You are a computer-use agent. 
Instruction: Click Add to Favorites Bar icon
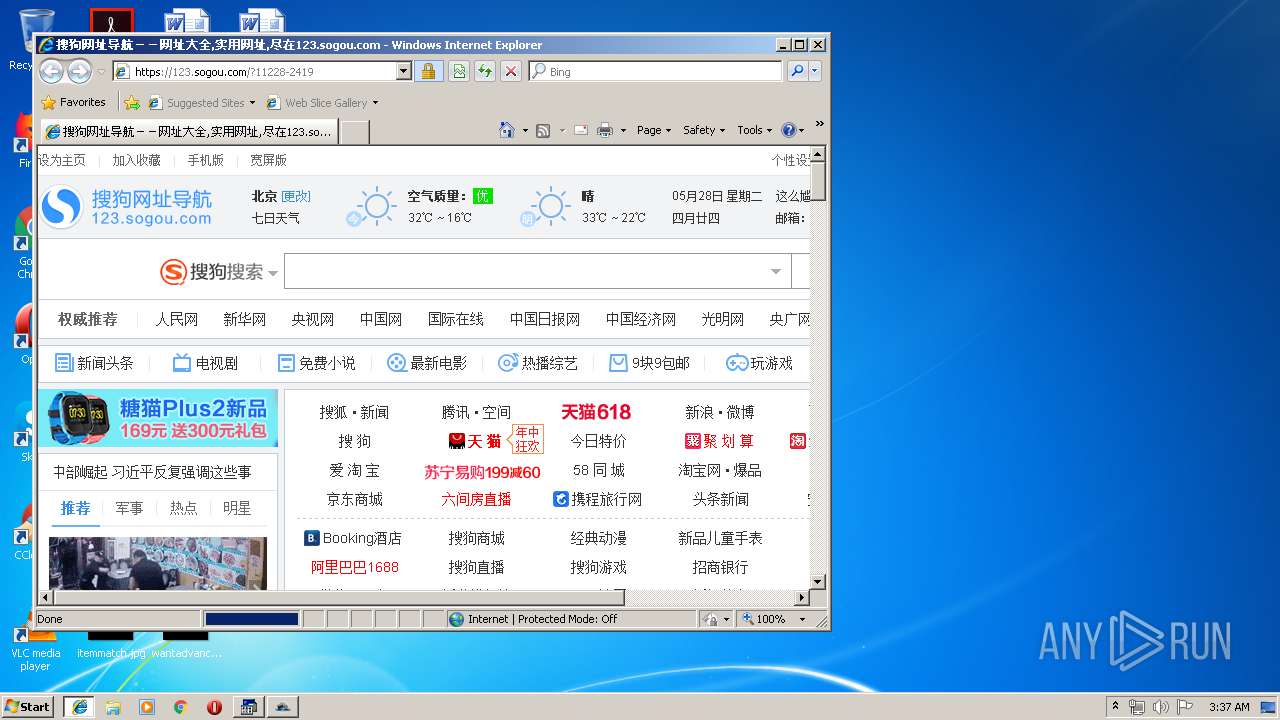[132, 102]
